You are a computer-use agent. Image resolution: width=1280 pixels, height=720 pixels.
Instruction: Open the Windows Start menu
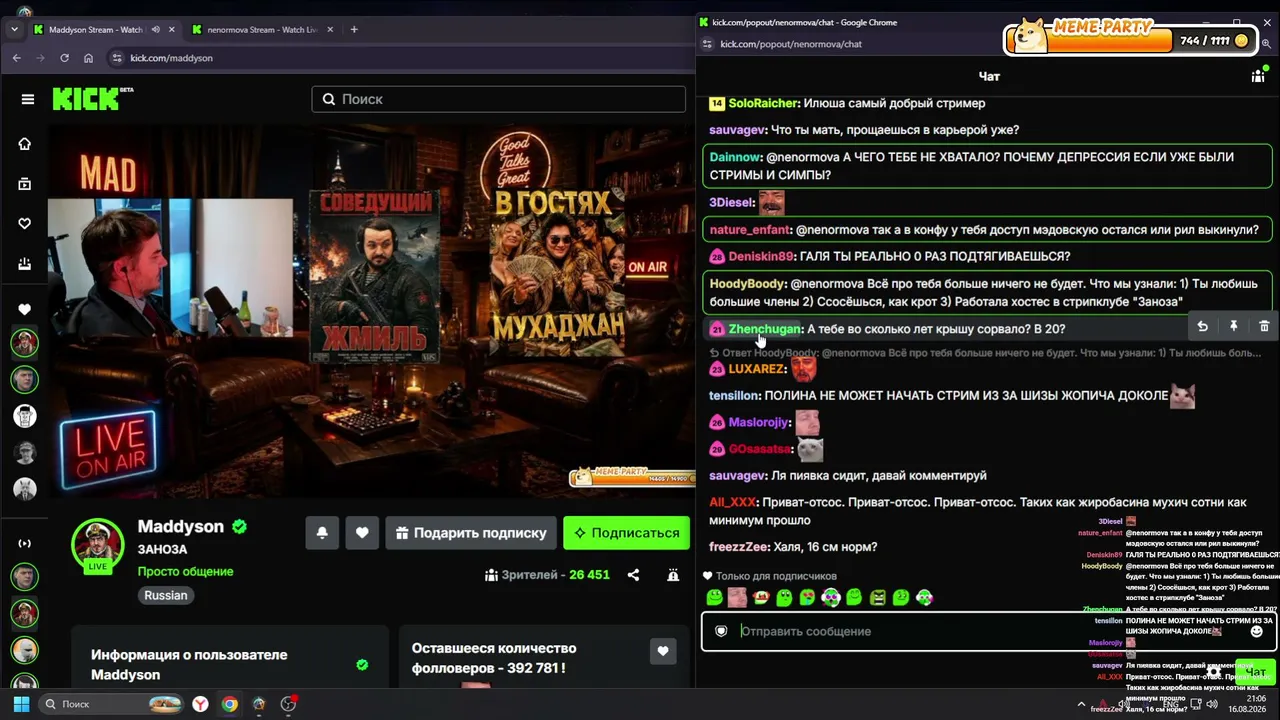coord(21,704)
